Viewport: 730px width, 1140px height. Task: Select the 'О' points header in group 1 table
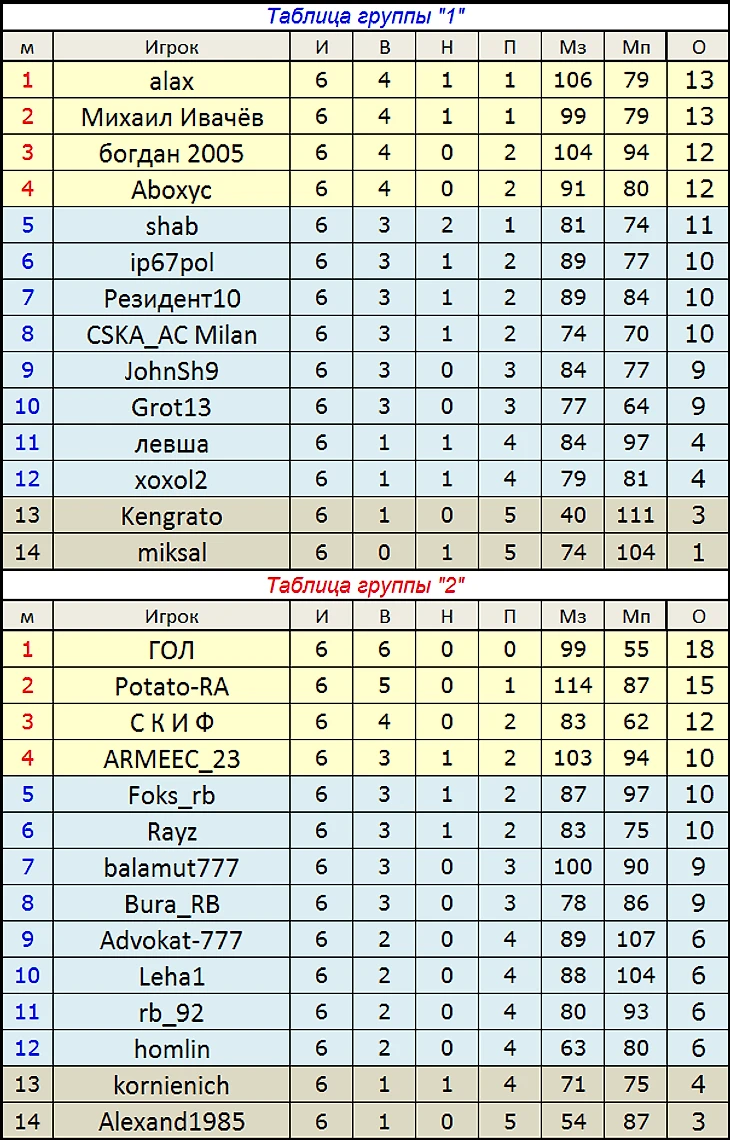699,47
